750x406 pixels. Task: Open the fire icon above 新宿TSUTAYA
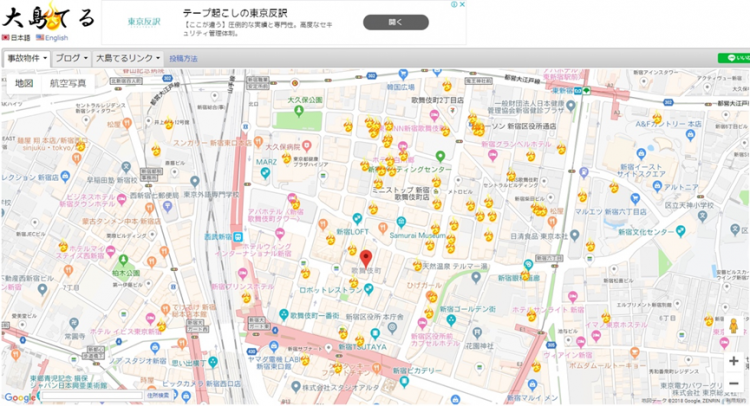[359, 340]
